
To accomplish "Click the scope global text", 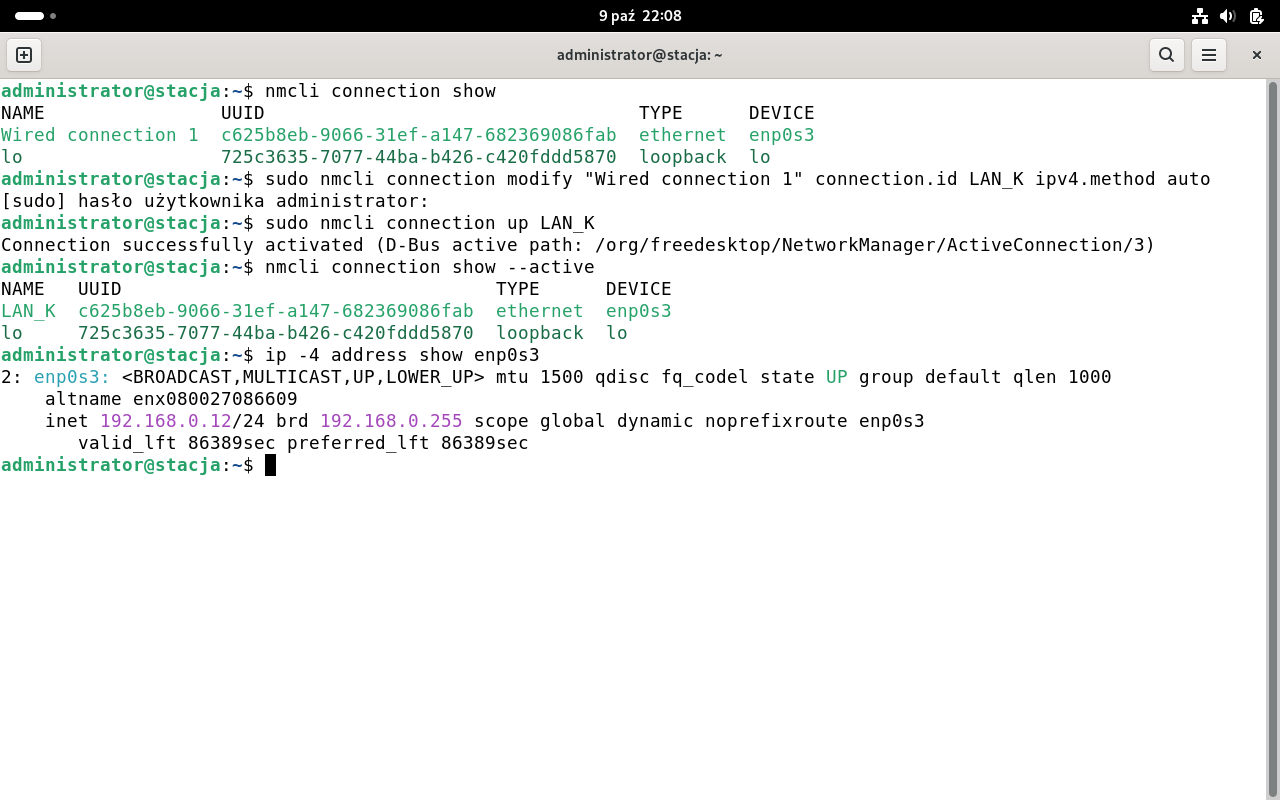I will (540, 421).
